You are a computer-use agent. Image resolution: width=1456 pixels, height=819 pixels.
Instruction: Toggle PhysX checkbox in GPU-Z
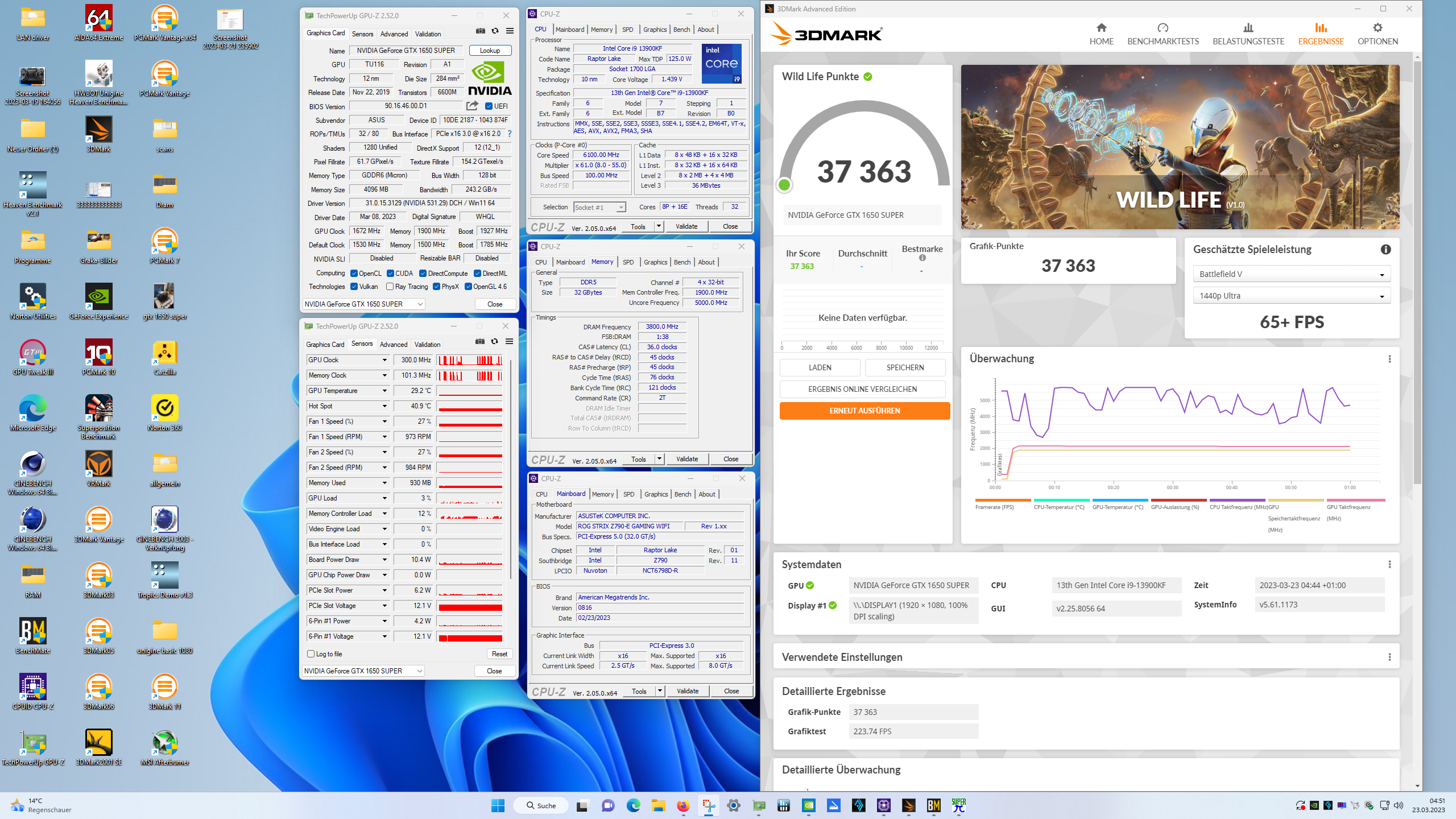tap(436, 287)
